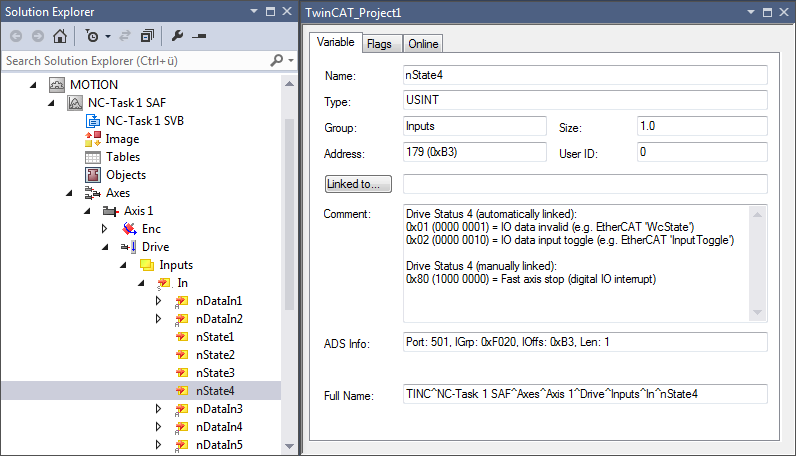
Task: Toggle Preview Selected Items icon
Action: click(199, 36)
